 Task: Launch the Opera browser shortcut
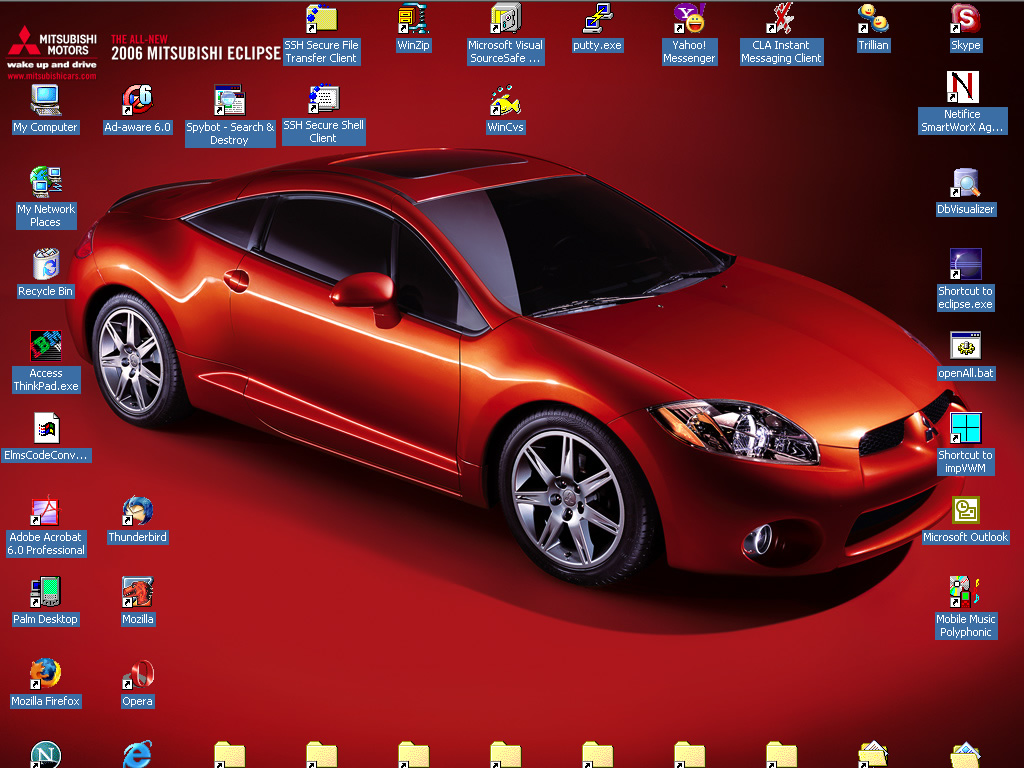tap(137, 675)
